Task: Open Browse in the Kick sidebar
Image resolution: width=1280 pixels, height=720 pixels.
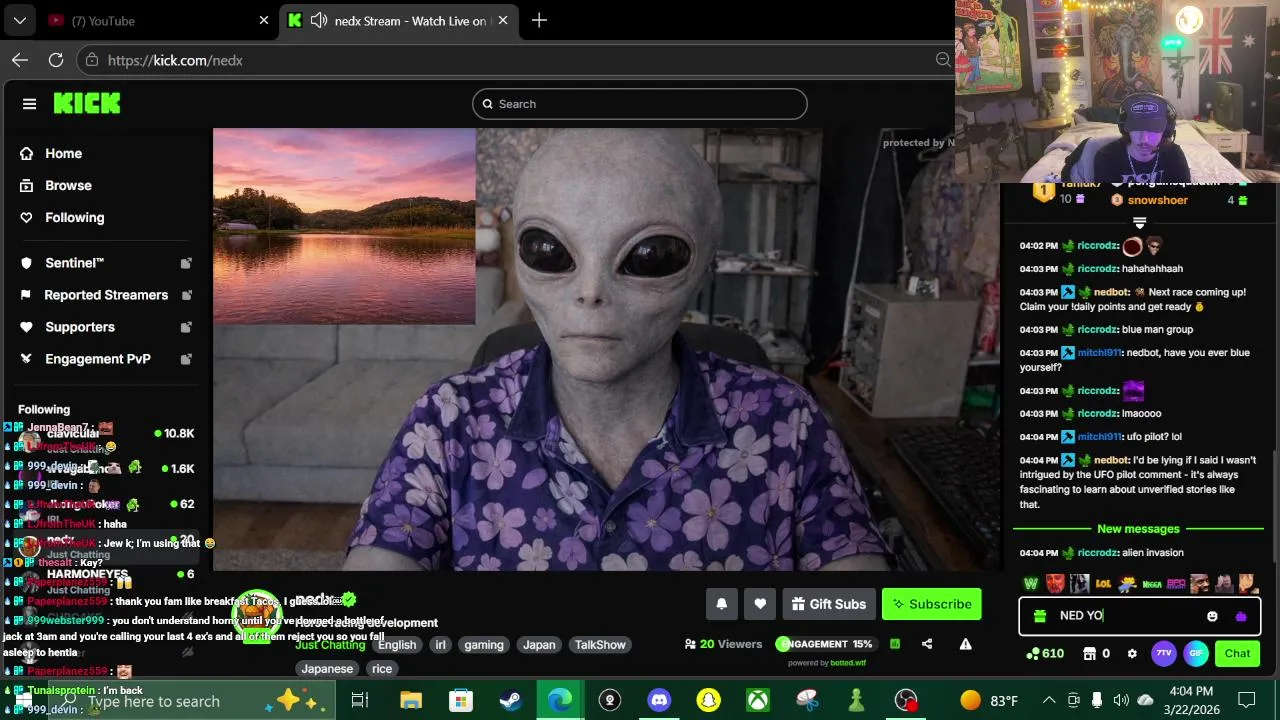Action: [x=68, y=185]
